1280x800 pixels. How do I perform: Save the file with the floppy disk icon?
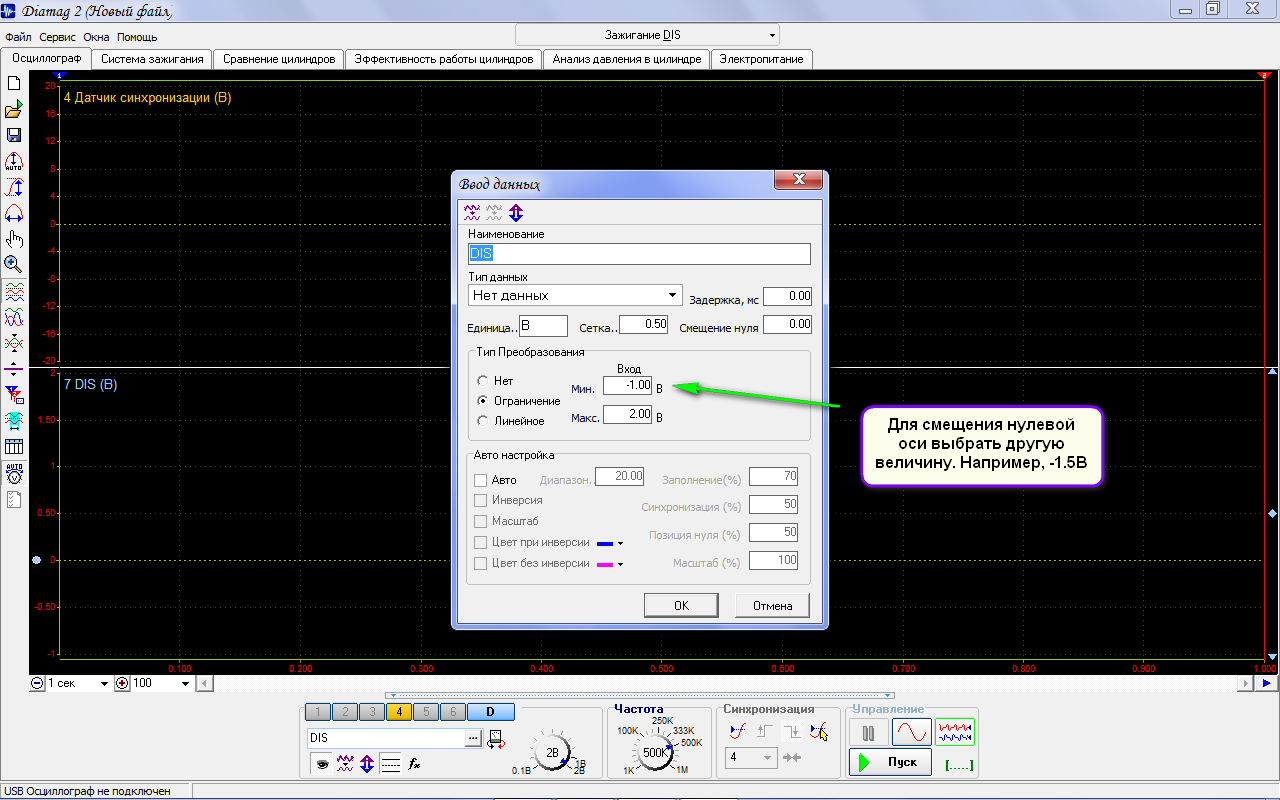pyautogui.click(x=14, y=136)
